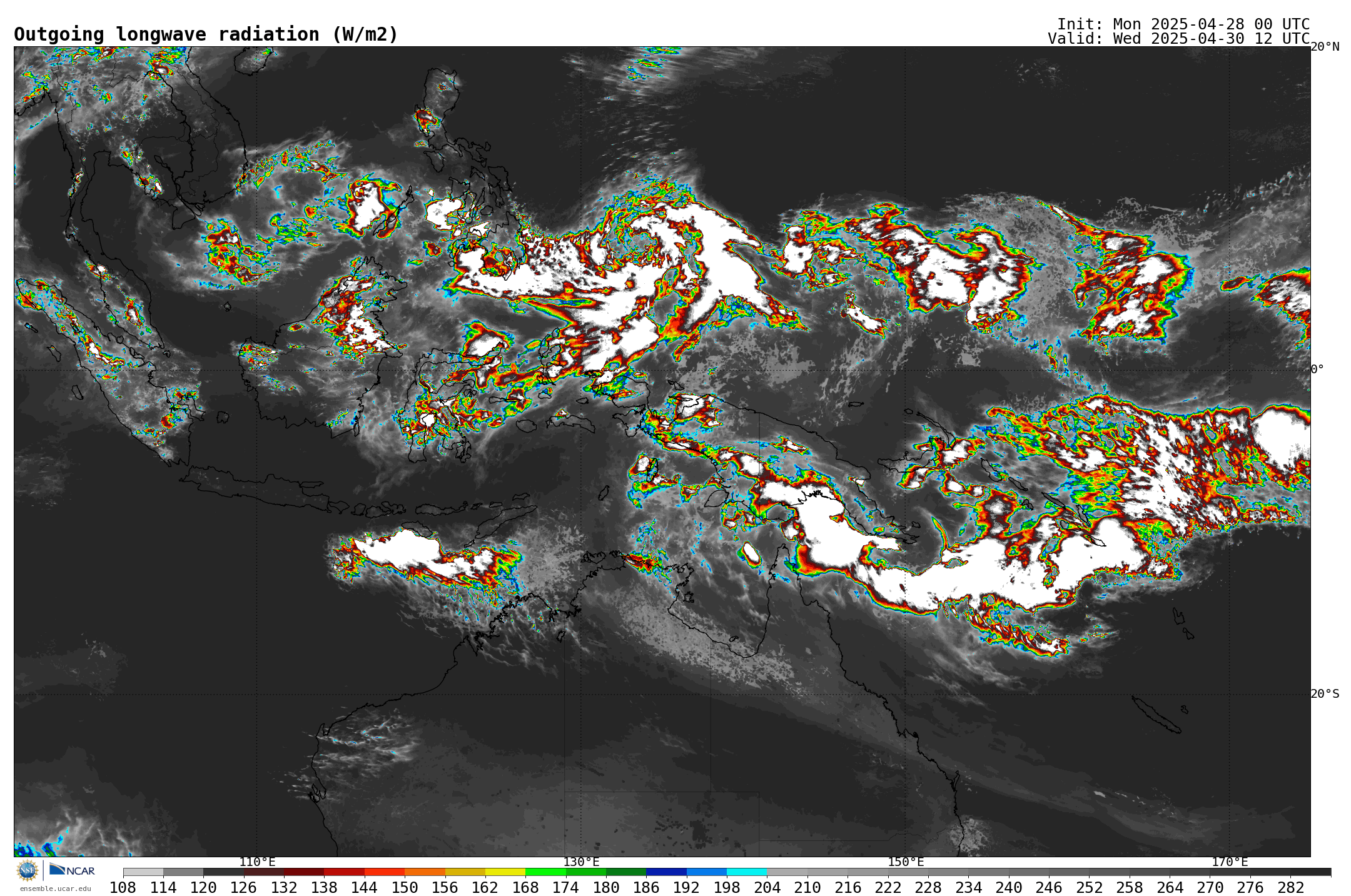This screenshot has width=1351, height=896.
Task: Click the 132 colorbar tick label
Action: coord(284,887)
